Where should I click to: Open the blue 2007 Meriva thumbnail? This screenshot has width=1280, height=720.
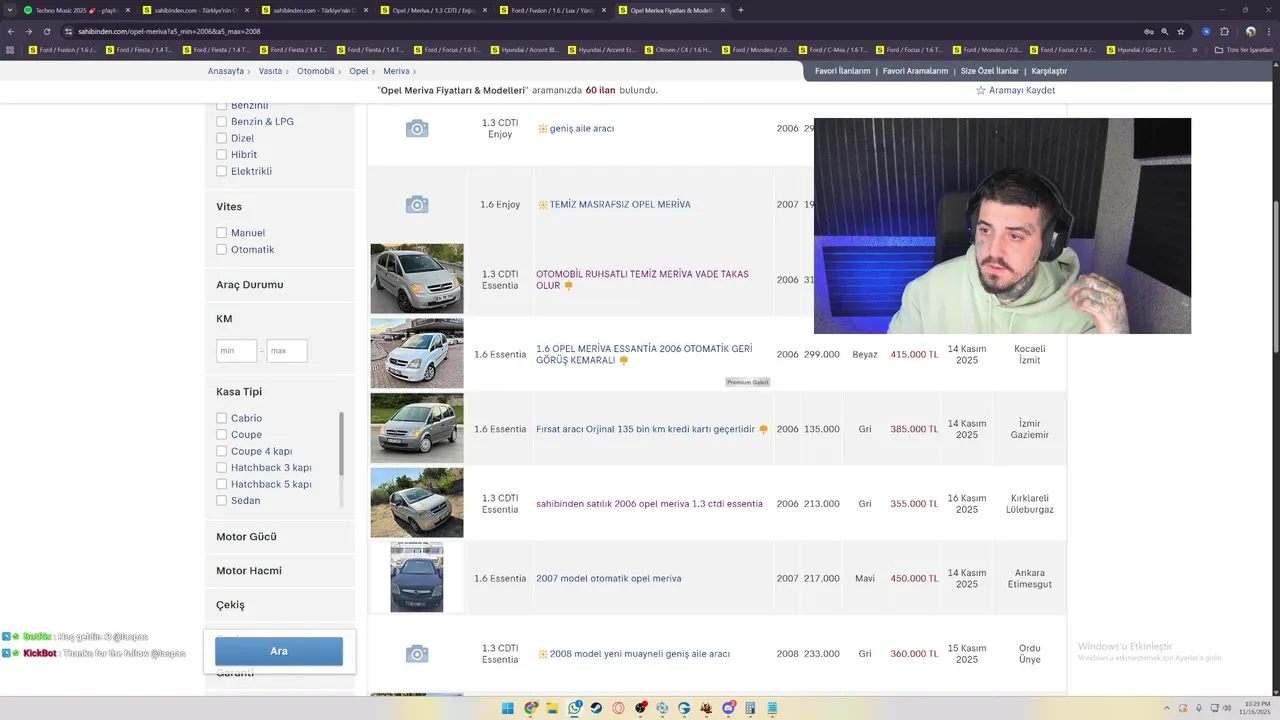tap(417, 577)
